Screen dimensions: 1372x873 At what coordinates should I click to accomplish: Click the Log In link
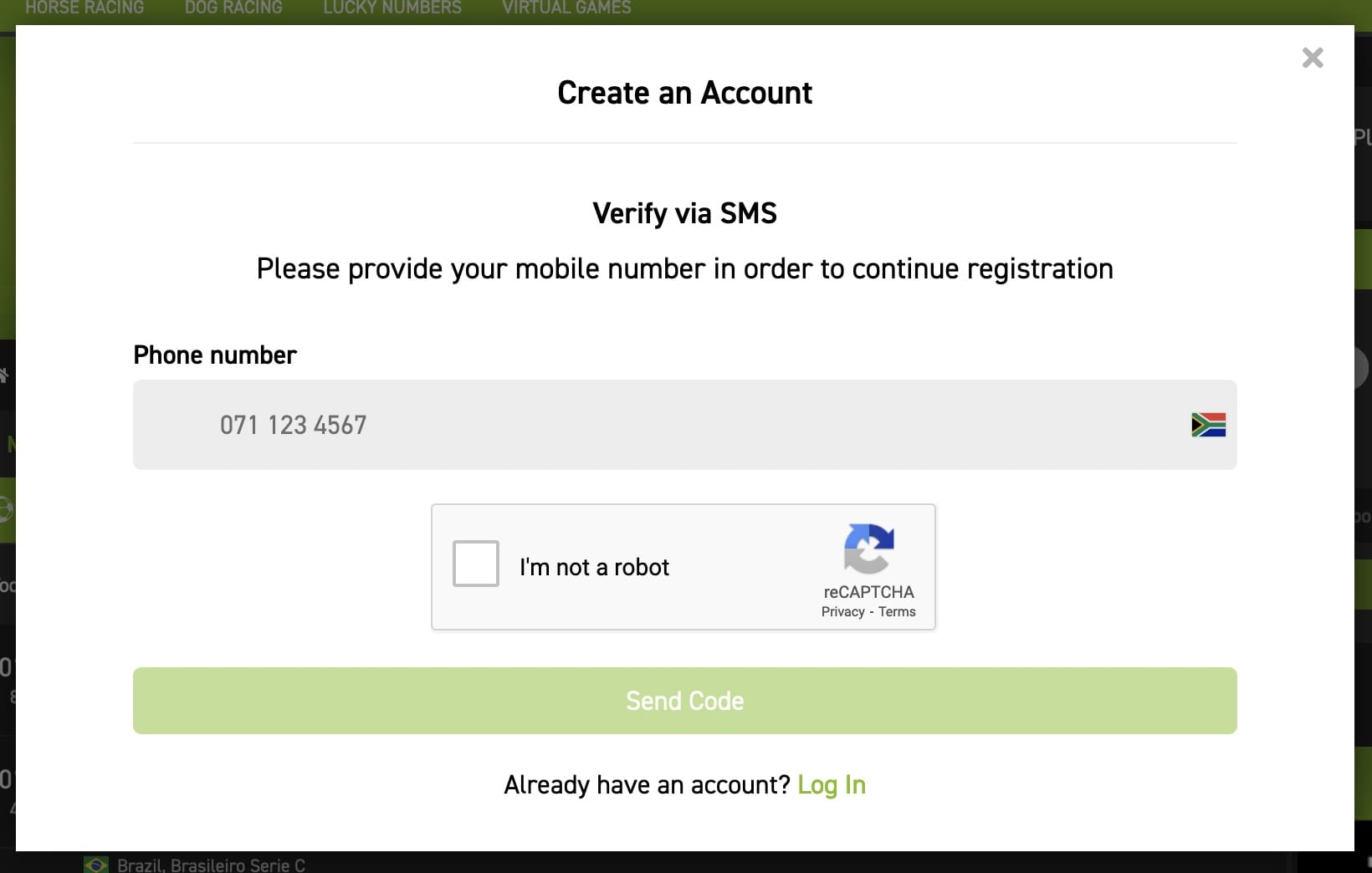(x=832, y=785)
